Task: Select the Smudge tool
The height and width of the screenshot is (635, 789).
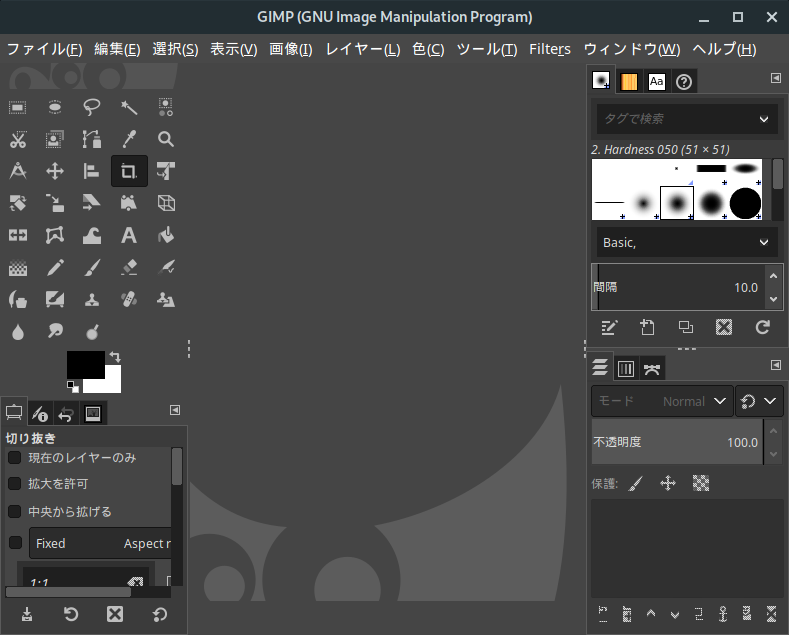Action: pos(55,332)
